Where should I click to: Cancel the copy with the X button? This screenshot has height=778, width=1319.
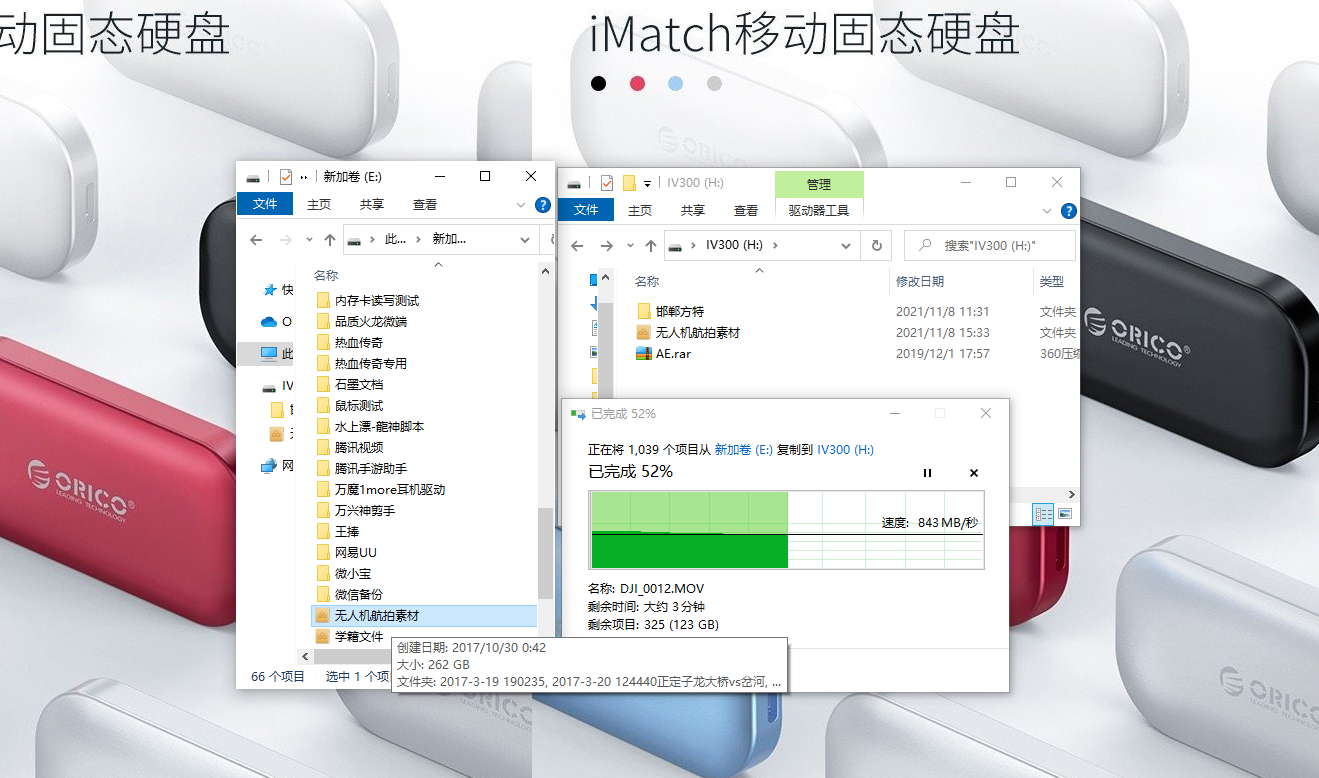(974, 473)
